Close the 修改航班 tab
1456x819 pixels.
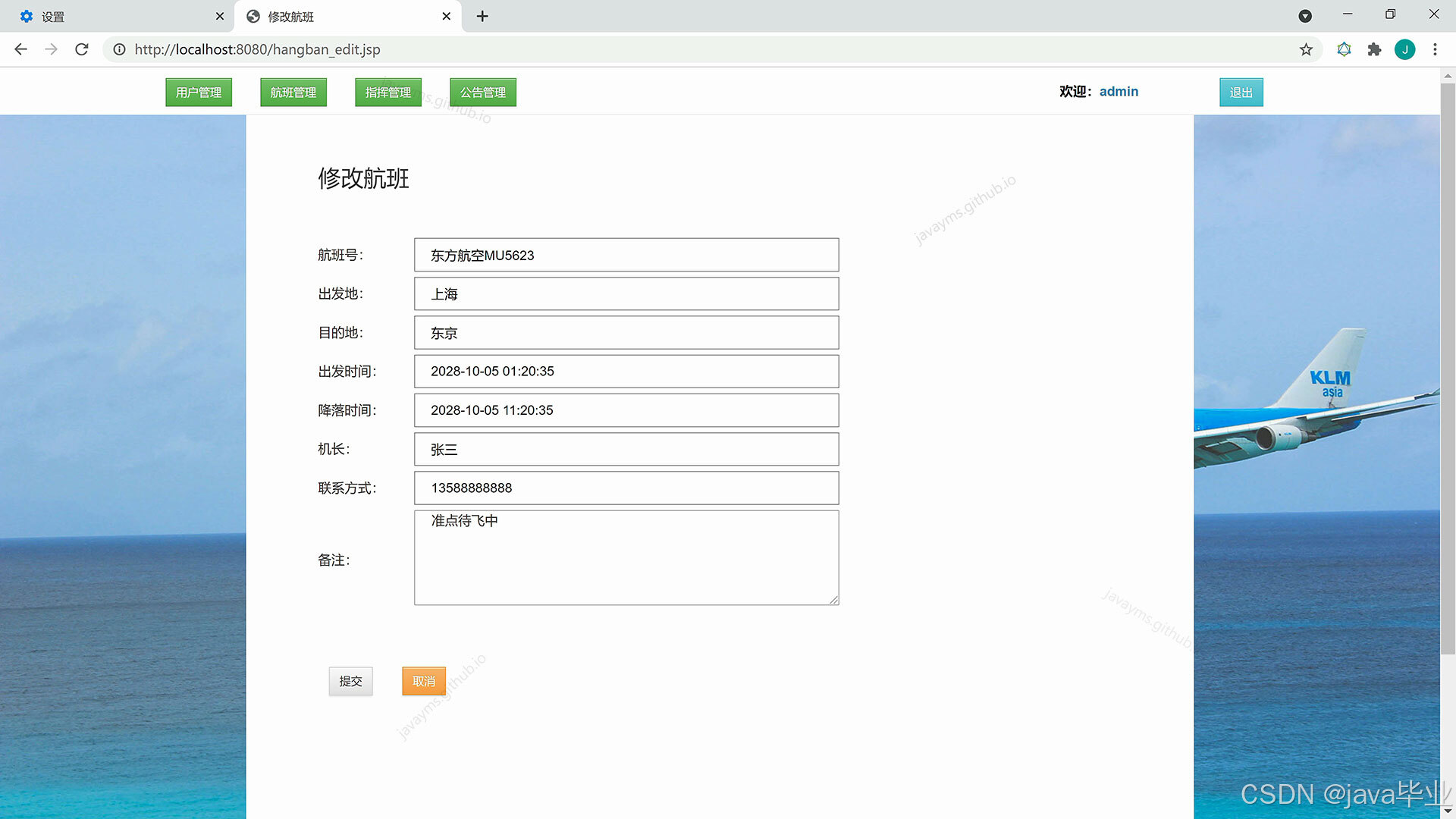click(x=446, y=16)
